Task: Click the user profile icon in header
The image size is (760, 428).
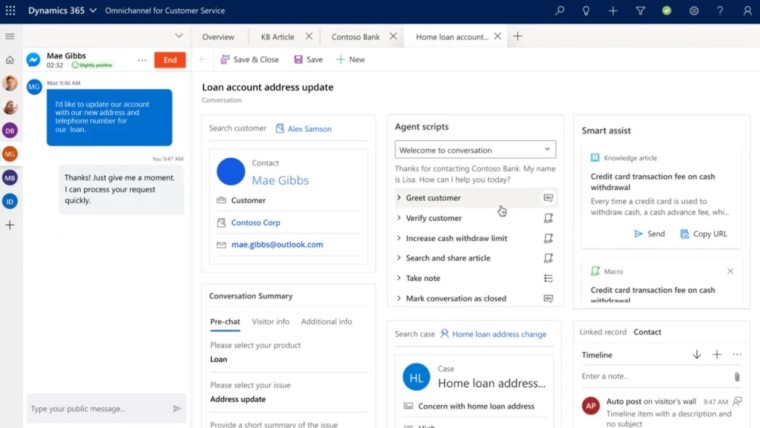Action: [747, 10]
